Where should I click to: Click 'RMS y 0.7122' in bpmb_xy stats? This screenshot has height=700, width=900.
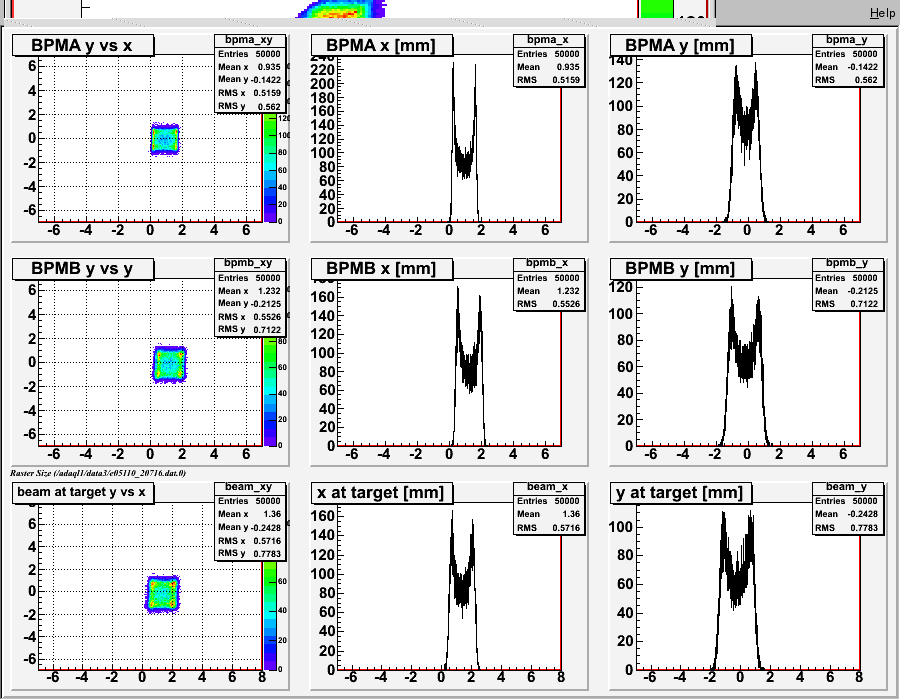[x=249, y=329]
